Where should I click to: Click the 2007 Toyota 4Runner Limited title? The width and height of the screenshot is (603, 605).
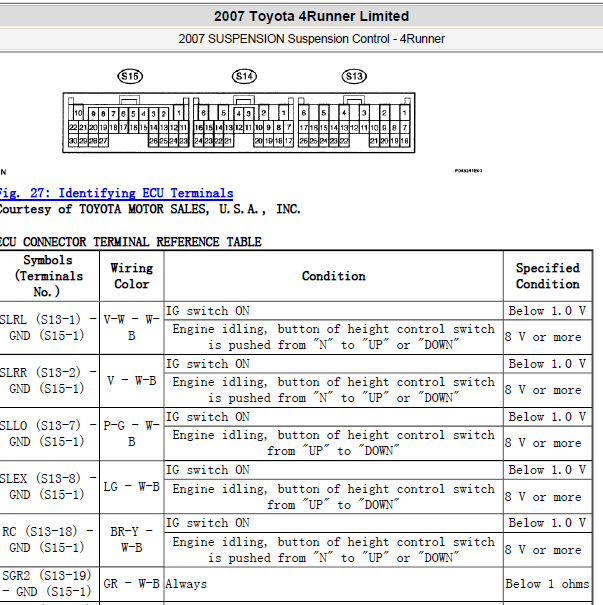tap(311, 16)
